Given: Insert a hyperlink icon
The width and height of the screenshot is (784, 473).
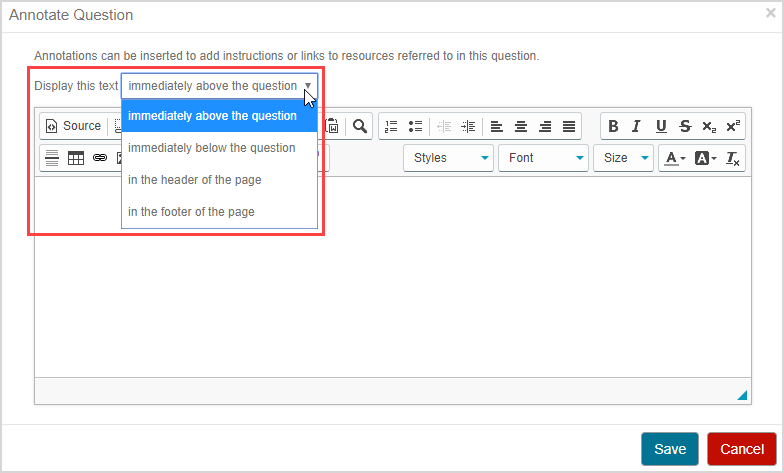Looking at the screenshot, I should click(x=100, y=158).
